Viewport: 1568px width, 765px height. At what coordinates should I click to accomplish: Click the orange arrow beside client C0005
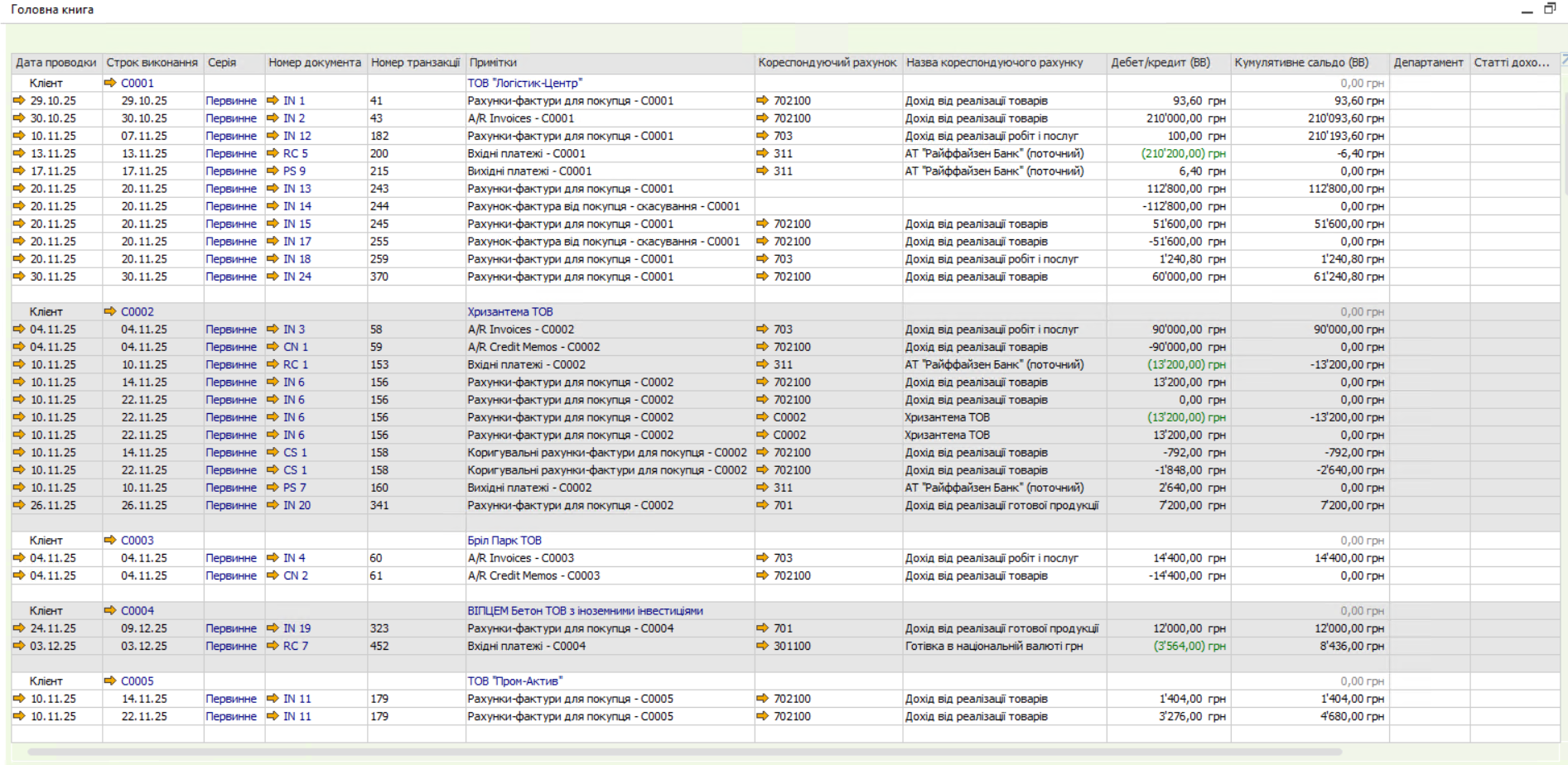coord(109,681)
